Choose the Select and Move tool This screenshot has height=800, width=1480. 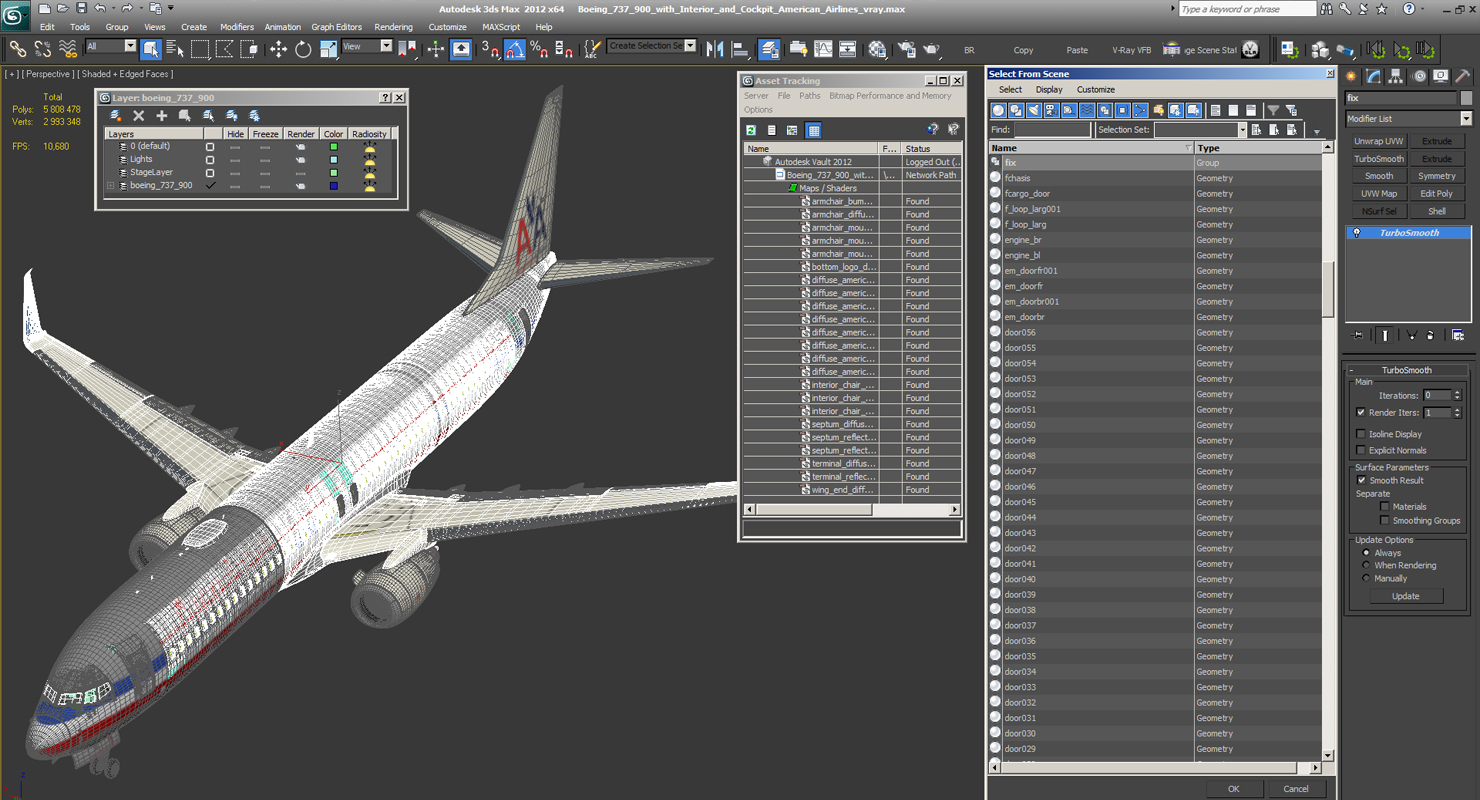(278, 49)
